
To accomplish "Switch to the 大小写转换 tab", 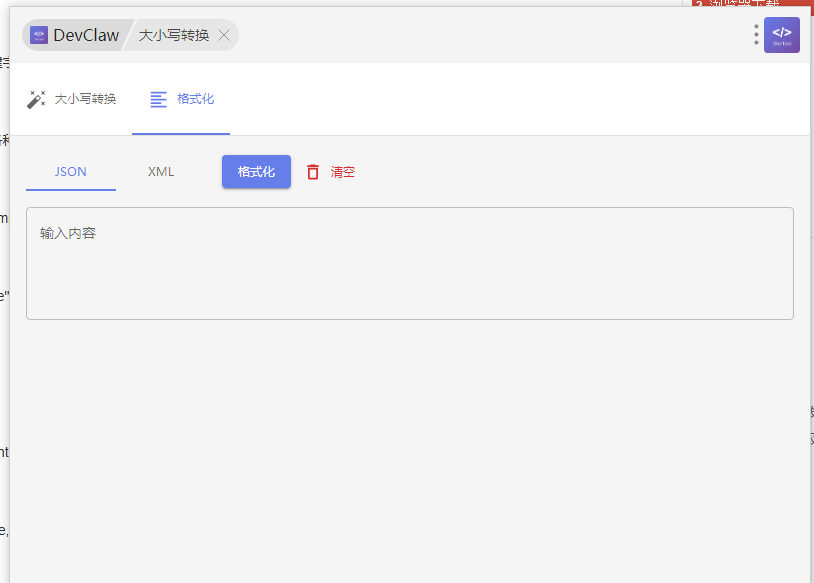I will [x=72, y=99].
